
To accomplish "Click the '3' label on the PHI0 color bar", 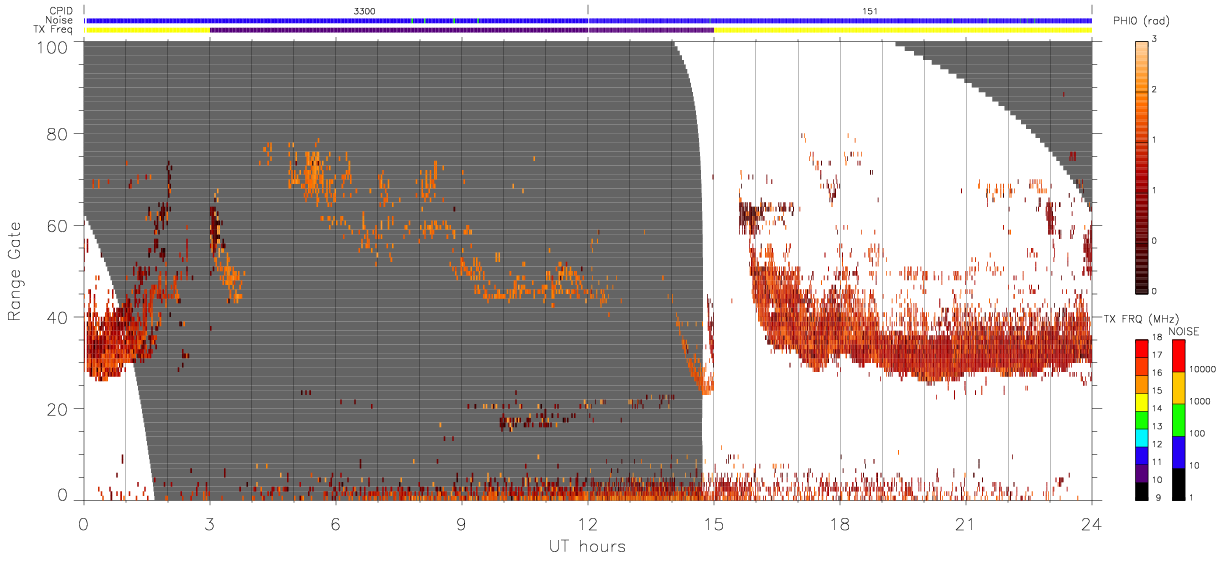I will tap(1156, 39).
